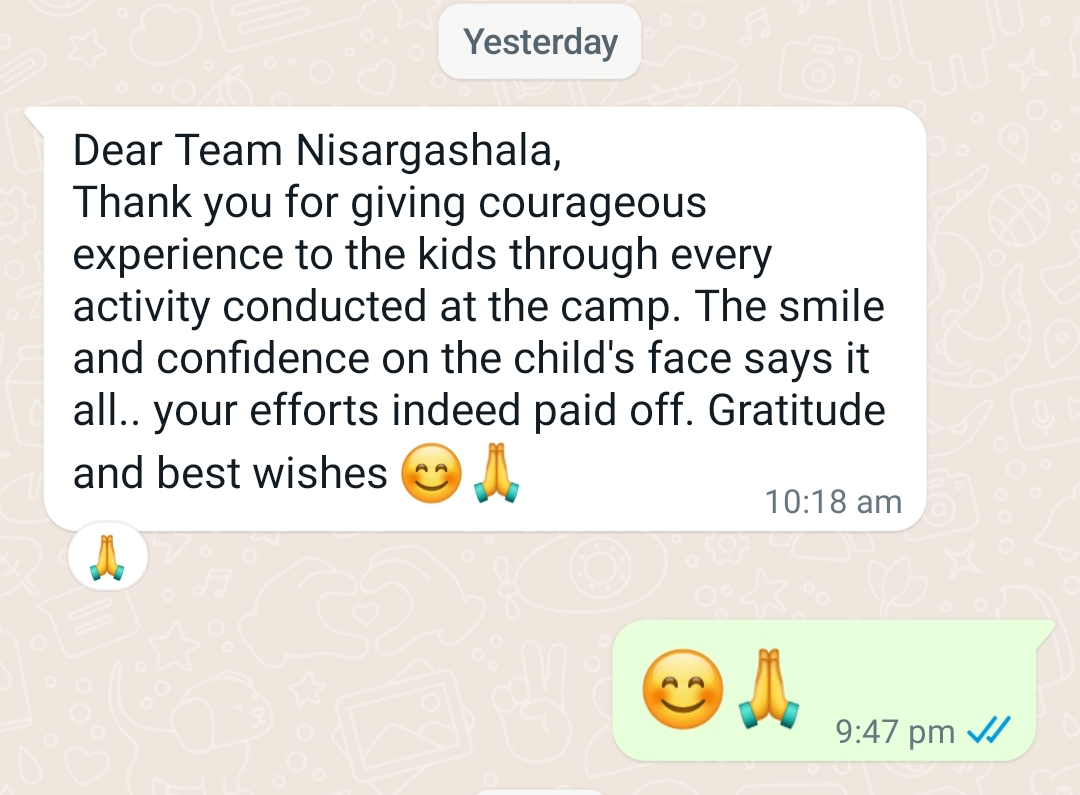Image resolution: width=1080 pixels, height=795 pixels.
Task: Select the white received message bubble
Action: [484, 318]
